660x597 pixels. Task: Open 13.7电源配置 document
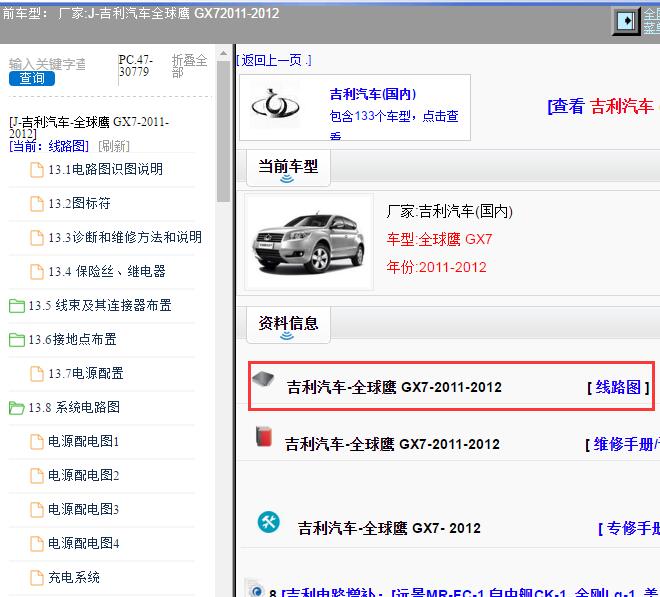pos(85,373)
